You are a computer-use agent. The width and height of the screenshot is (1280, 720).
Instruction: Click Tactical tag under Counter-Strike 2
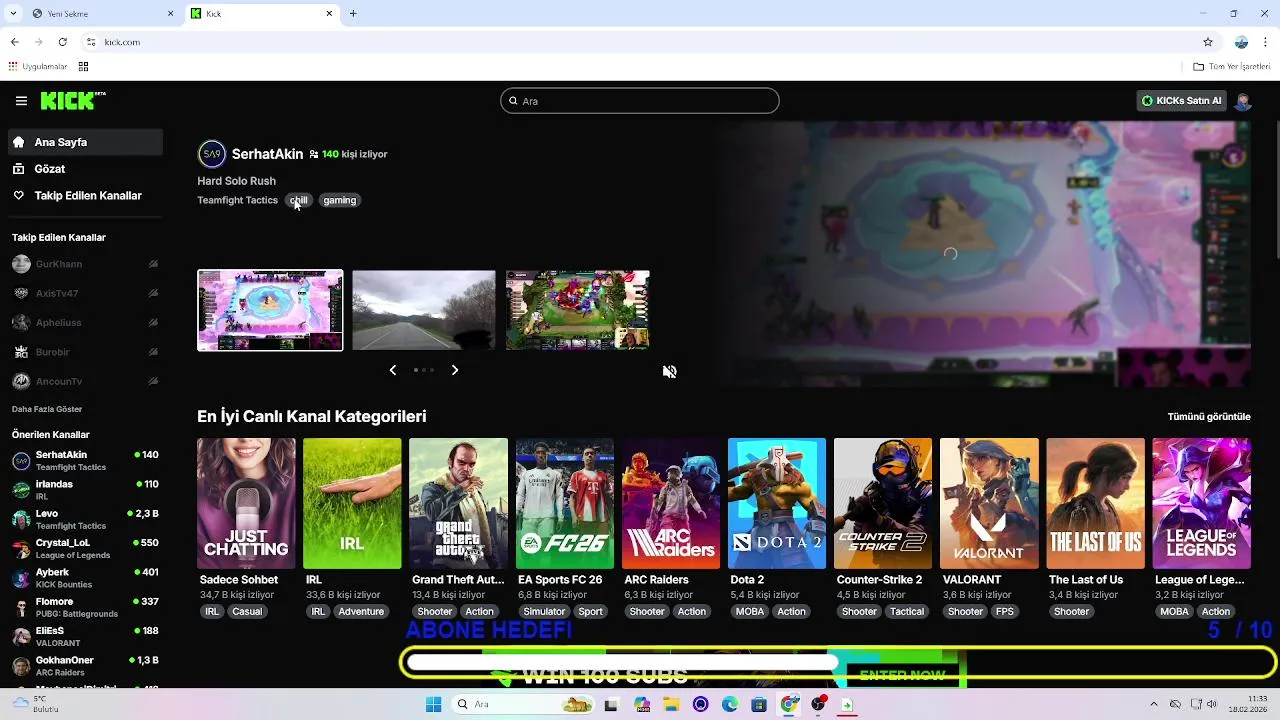pyautogui.click(x=907, y=612)
